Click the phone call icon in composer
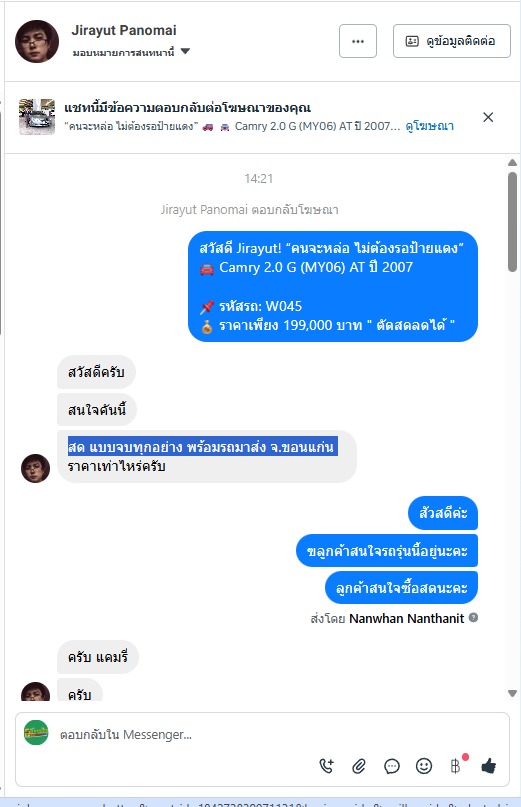521x807 pixels. point(327,766)
